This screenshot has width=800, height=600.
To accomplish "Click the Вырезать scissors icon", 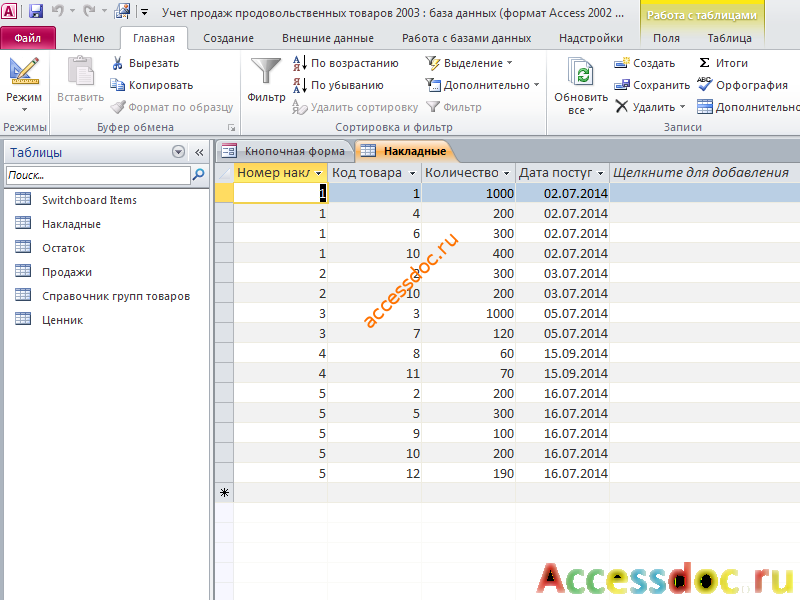I will pos(118,63).
